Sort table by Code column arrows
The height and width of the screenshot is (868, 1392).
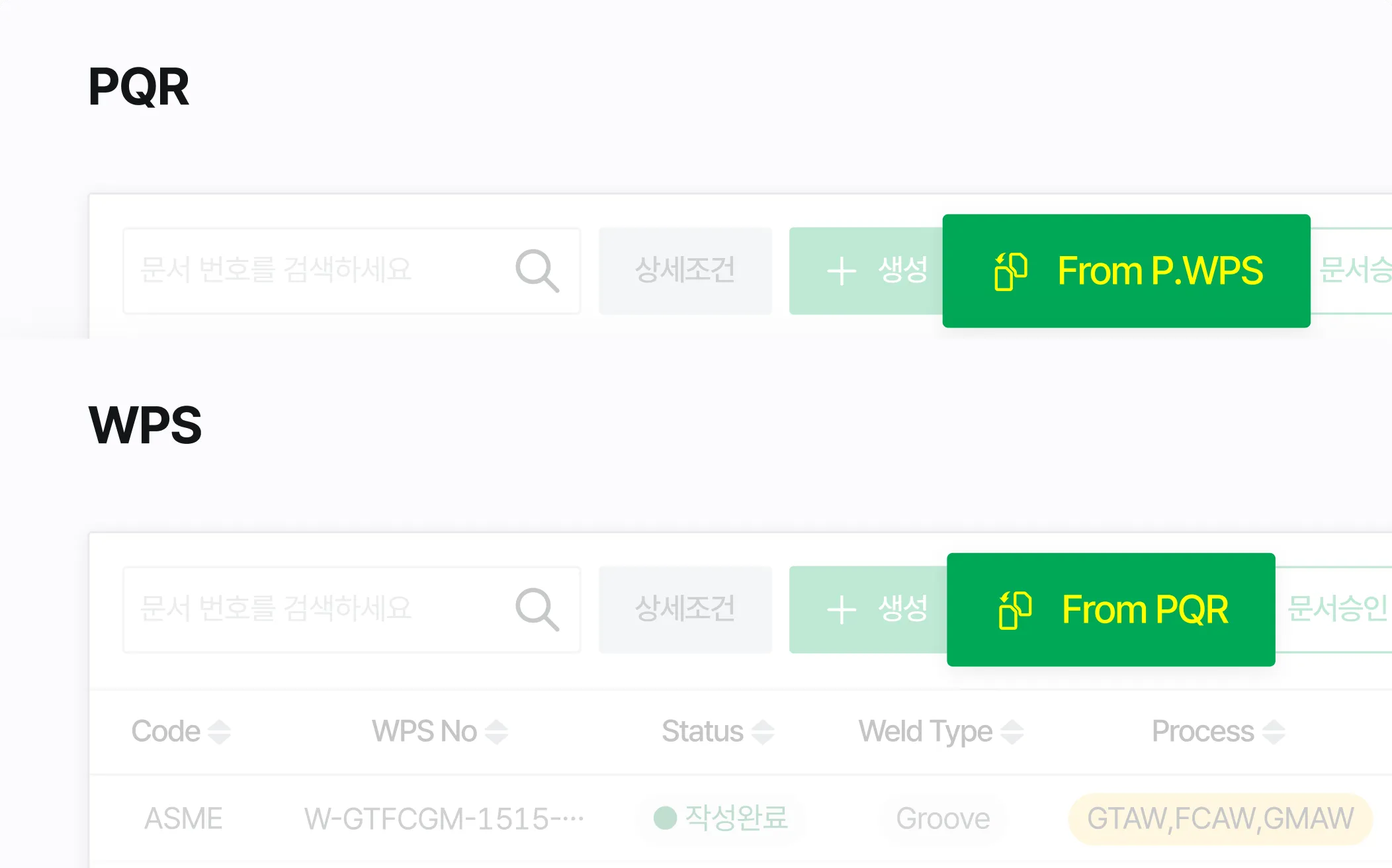219,732
